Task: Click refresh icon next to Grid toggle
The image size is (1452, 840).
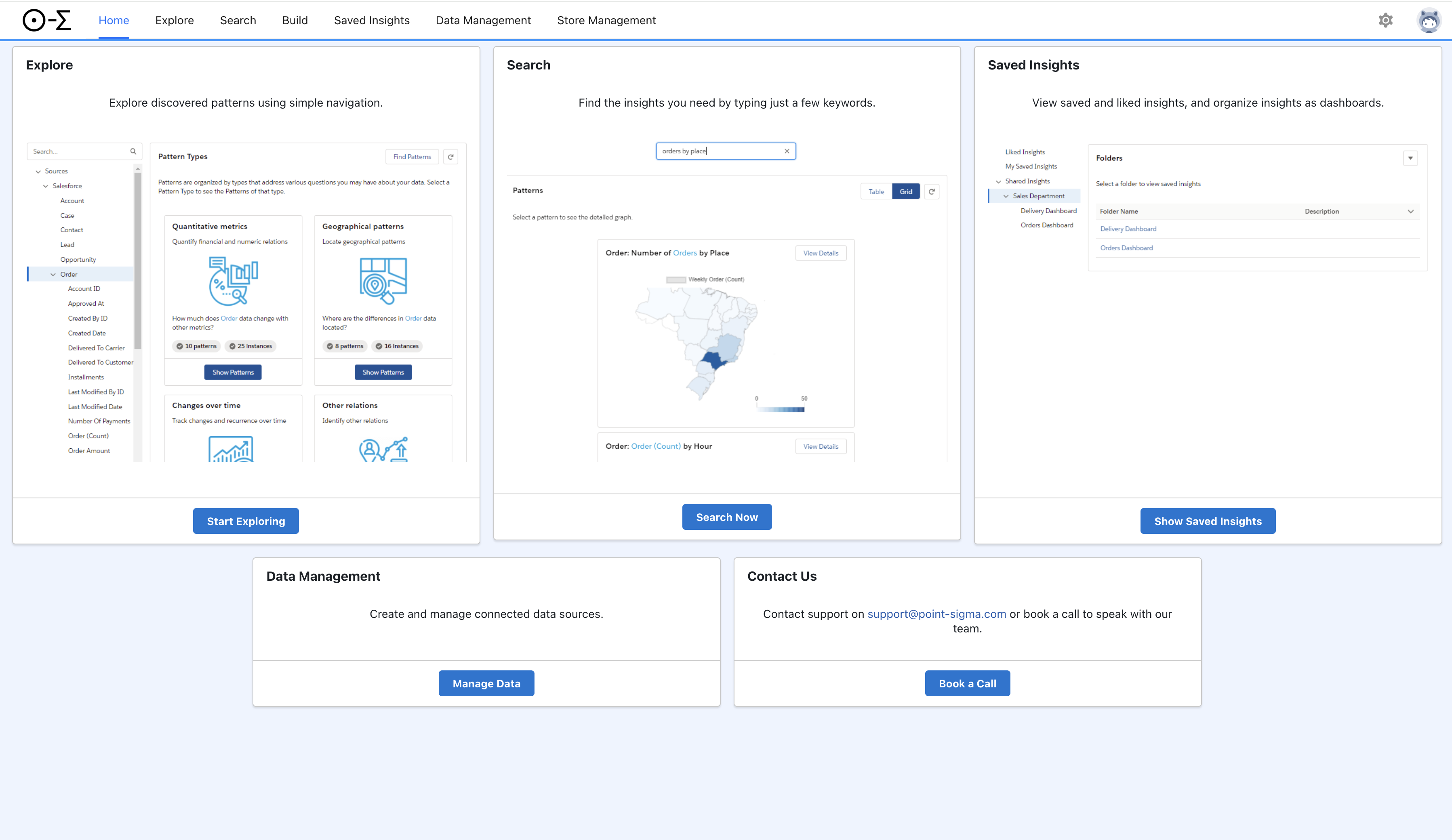Action: [932, 192]
